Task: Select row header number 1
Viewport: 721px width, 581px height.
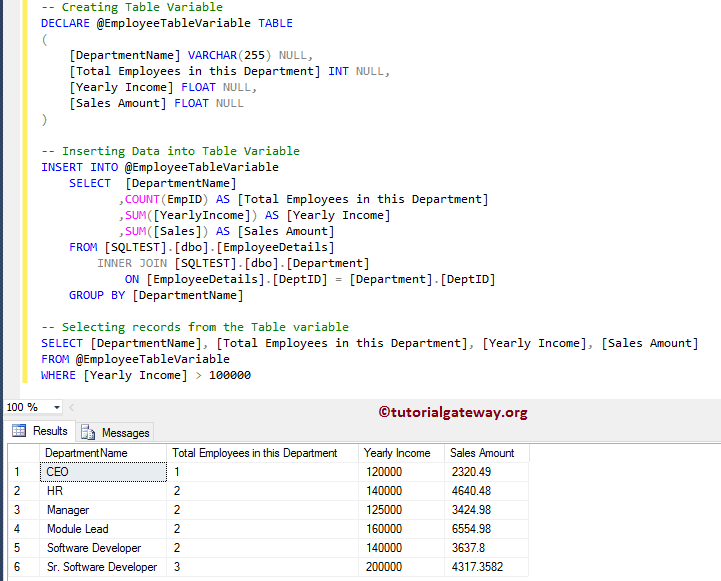Action: (24, 472)
